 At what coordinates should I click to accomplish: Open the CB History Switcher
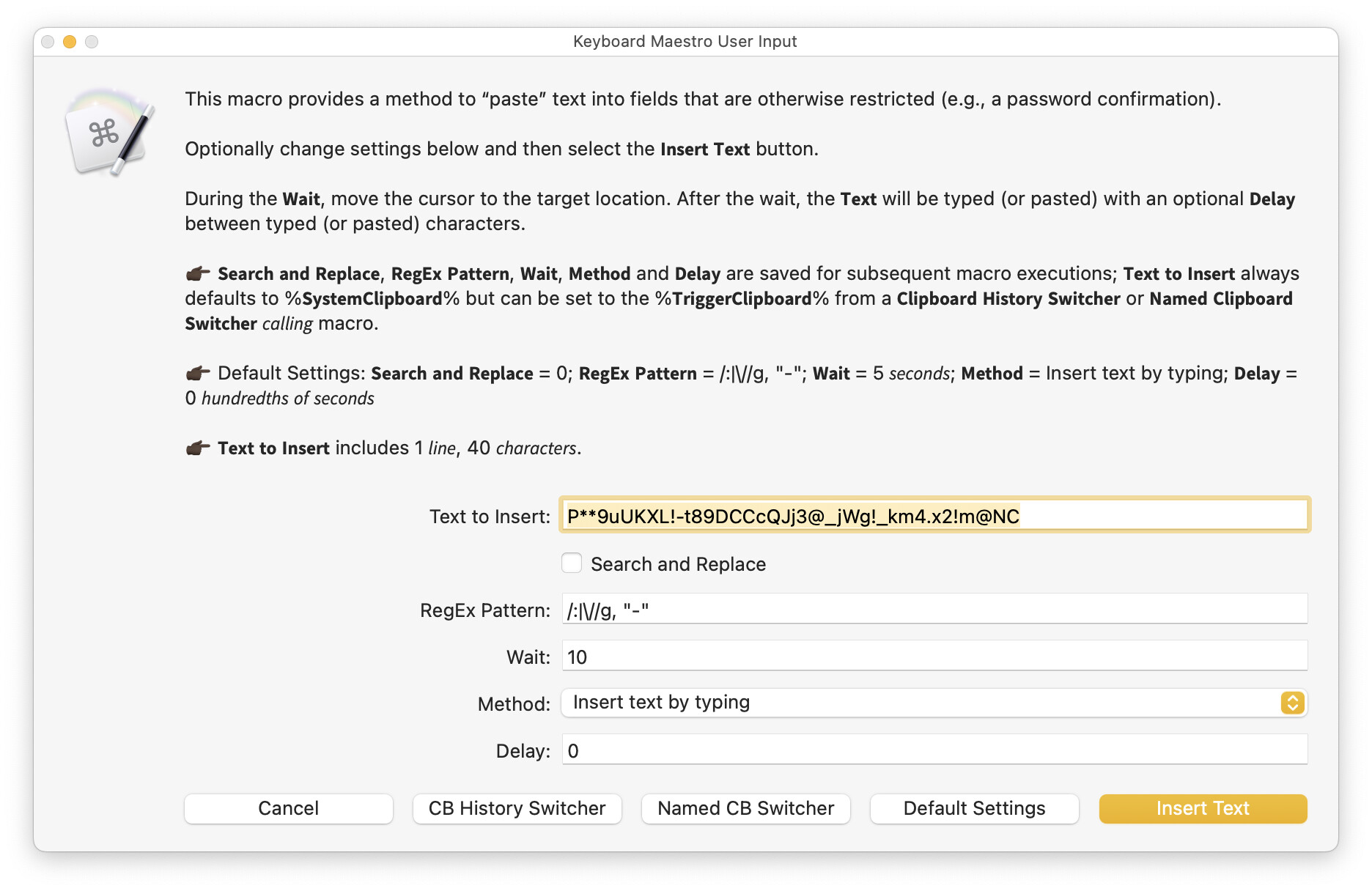coord(517,808)
